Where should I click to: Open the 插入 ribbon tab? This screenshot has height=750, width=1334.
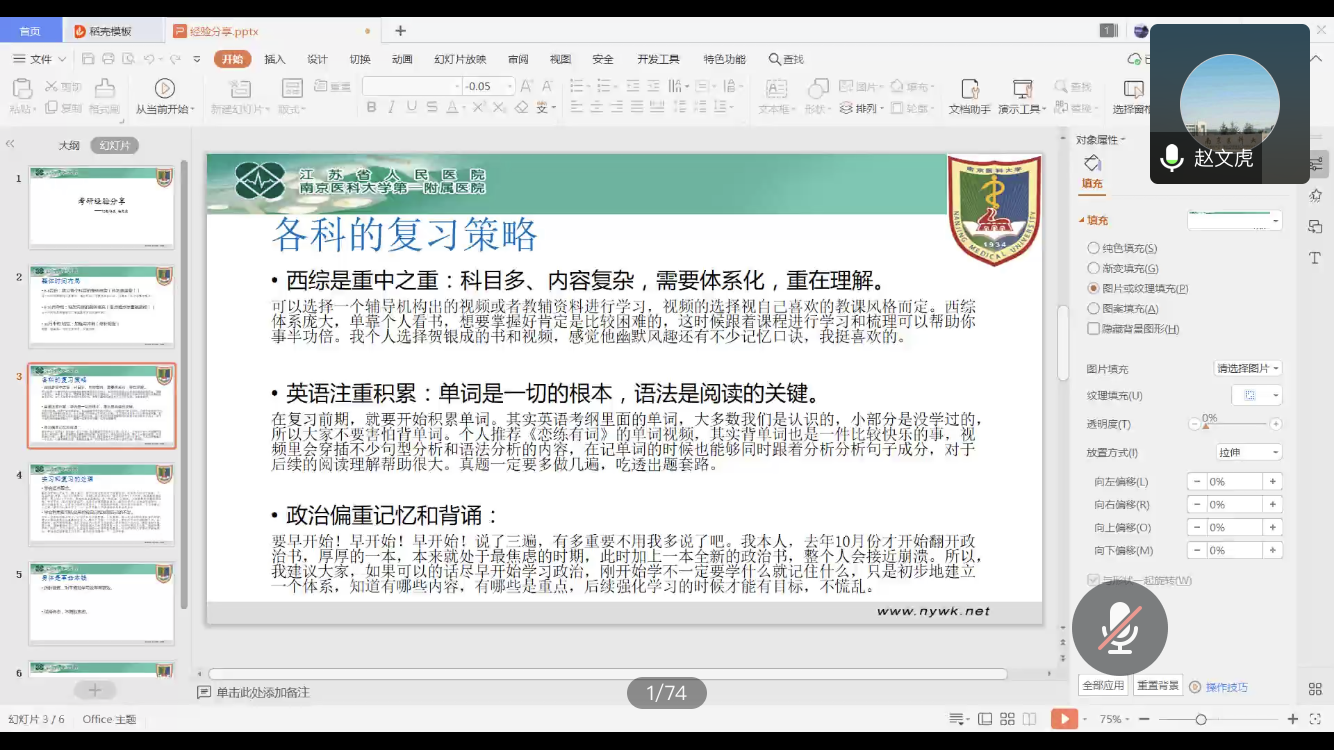(x=275, y=59)
